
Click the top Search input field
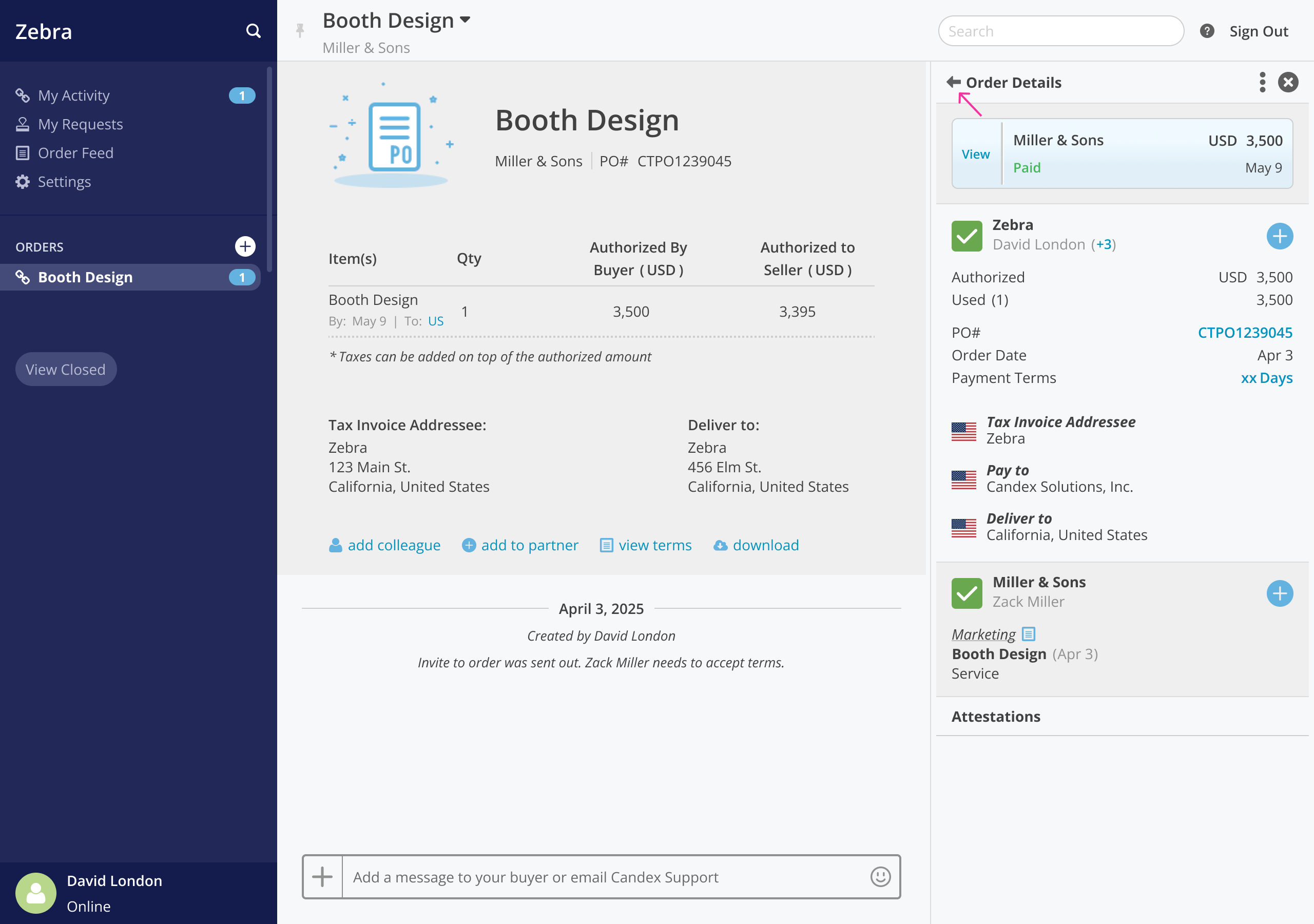tap(1060, 31)
